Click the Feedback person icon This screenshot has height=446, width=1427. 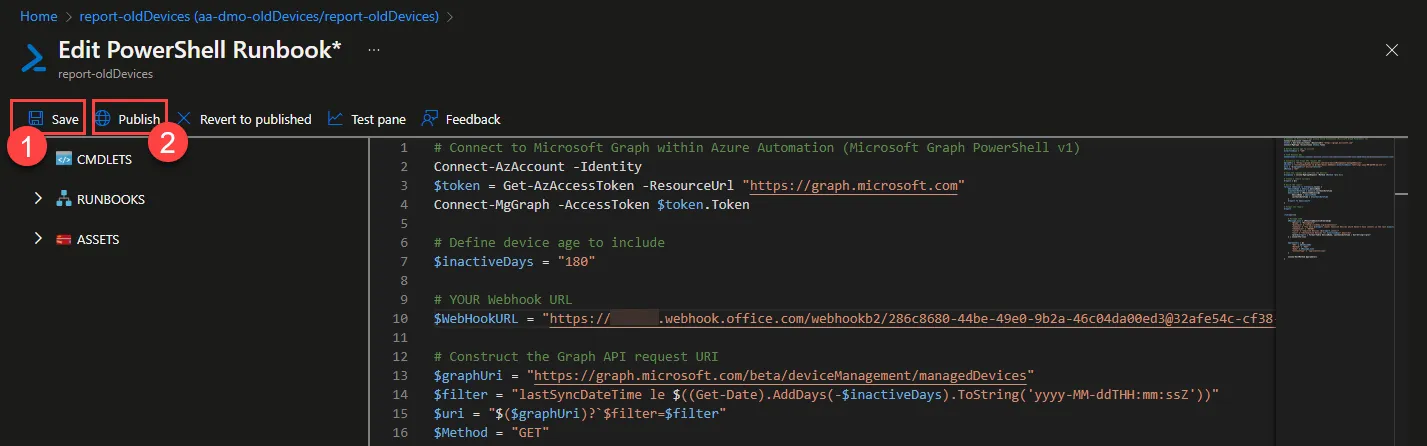pos(429,119)
